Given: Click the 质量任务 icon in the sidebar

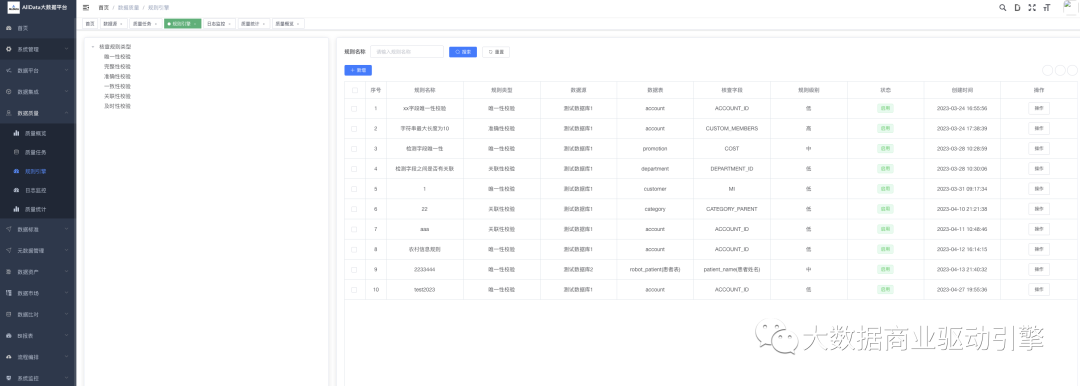Looking at the screenshot, I should (17, 152).
